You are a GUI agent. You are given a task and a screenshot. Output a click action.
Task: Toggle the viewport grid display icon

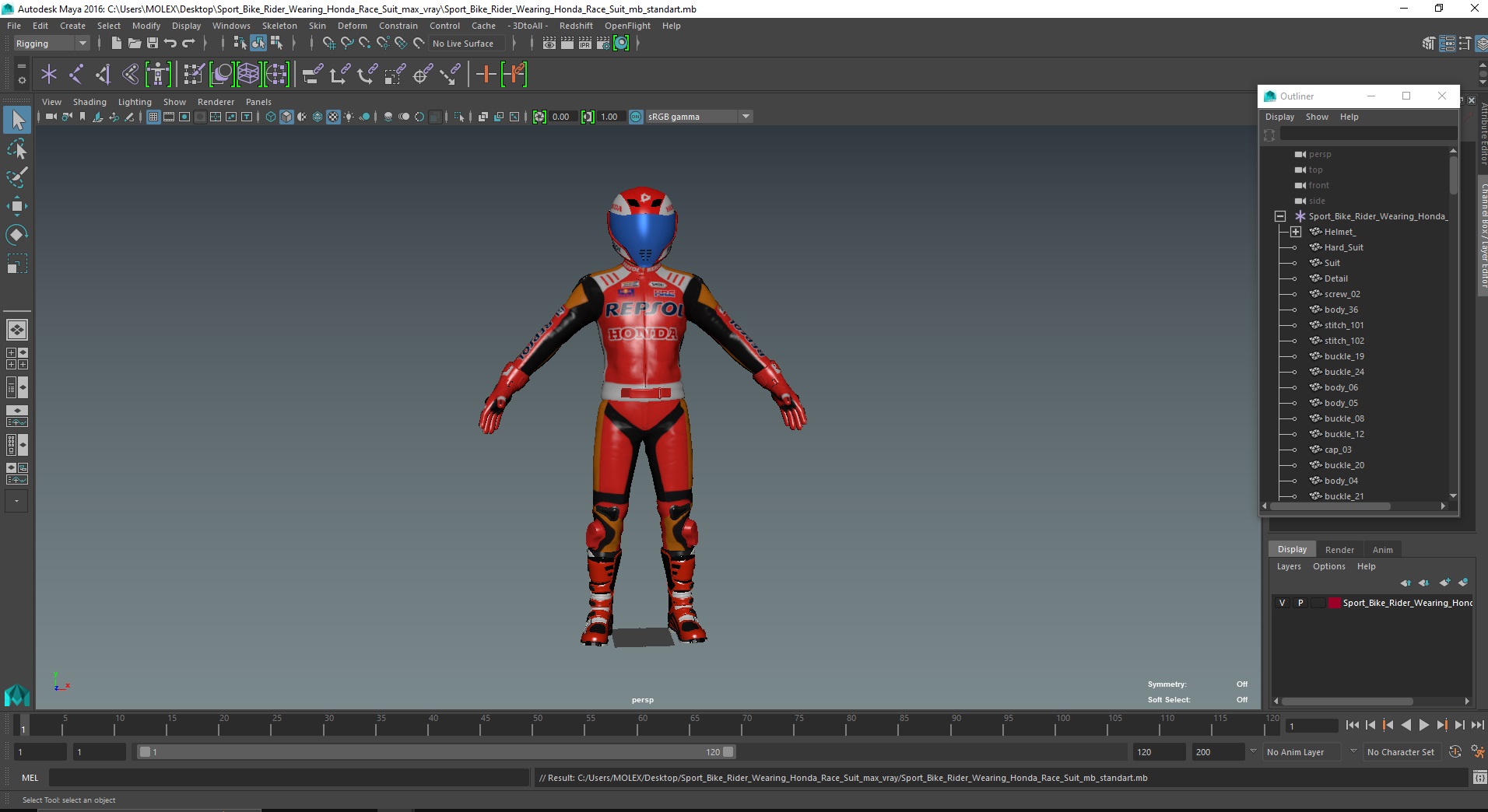click(x=153, y=117)
